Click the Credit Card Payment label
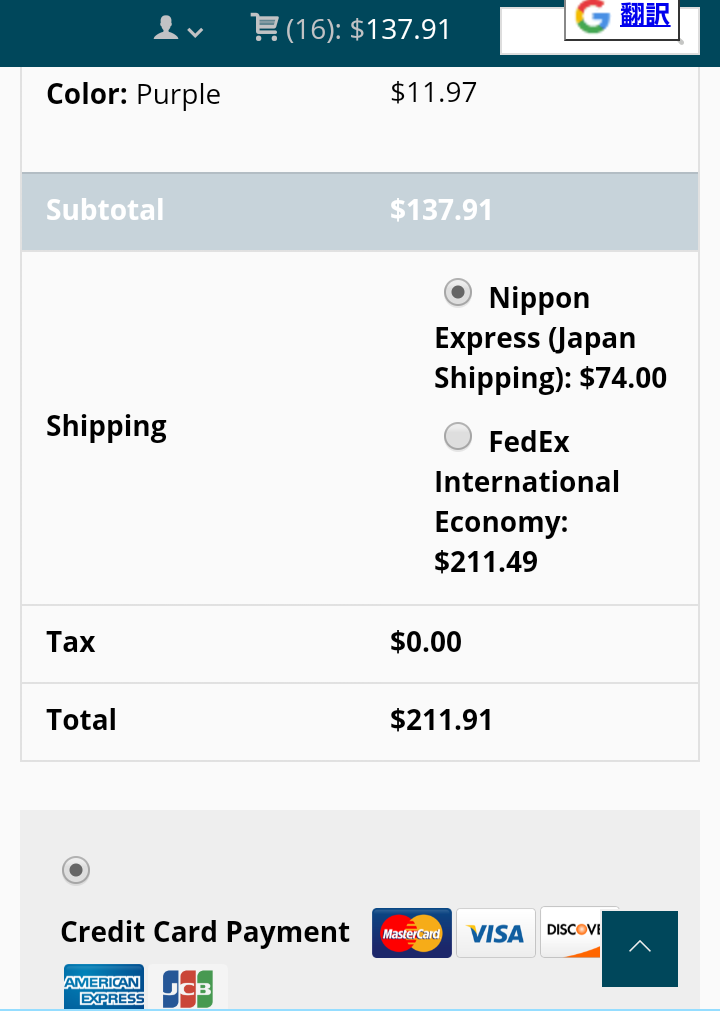 [205, 932]
